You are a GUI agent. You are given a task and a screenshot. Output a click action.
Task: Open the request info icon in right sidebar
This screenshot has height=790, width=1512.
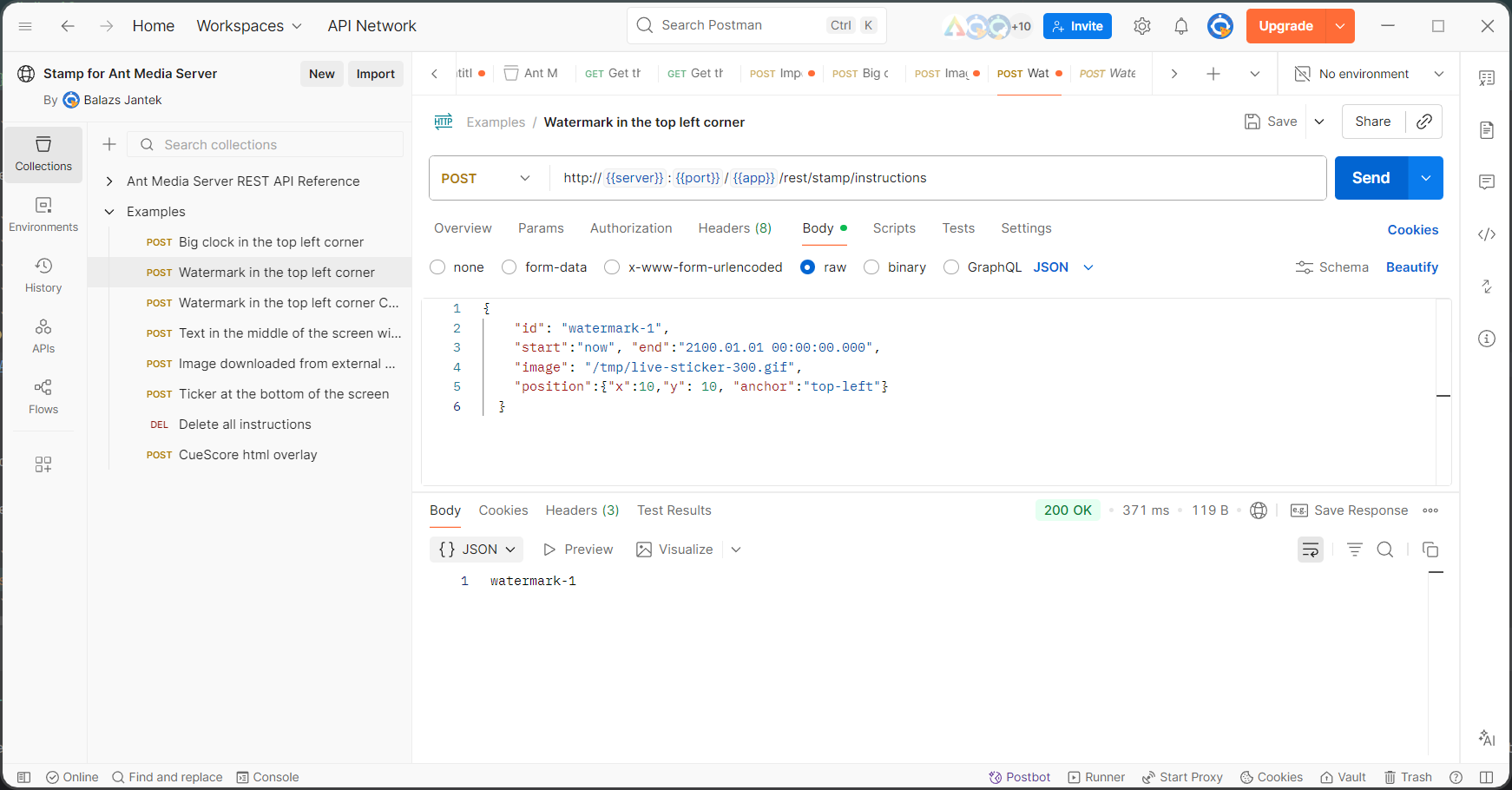tap(1487, 339)
